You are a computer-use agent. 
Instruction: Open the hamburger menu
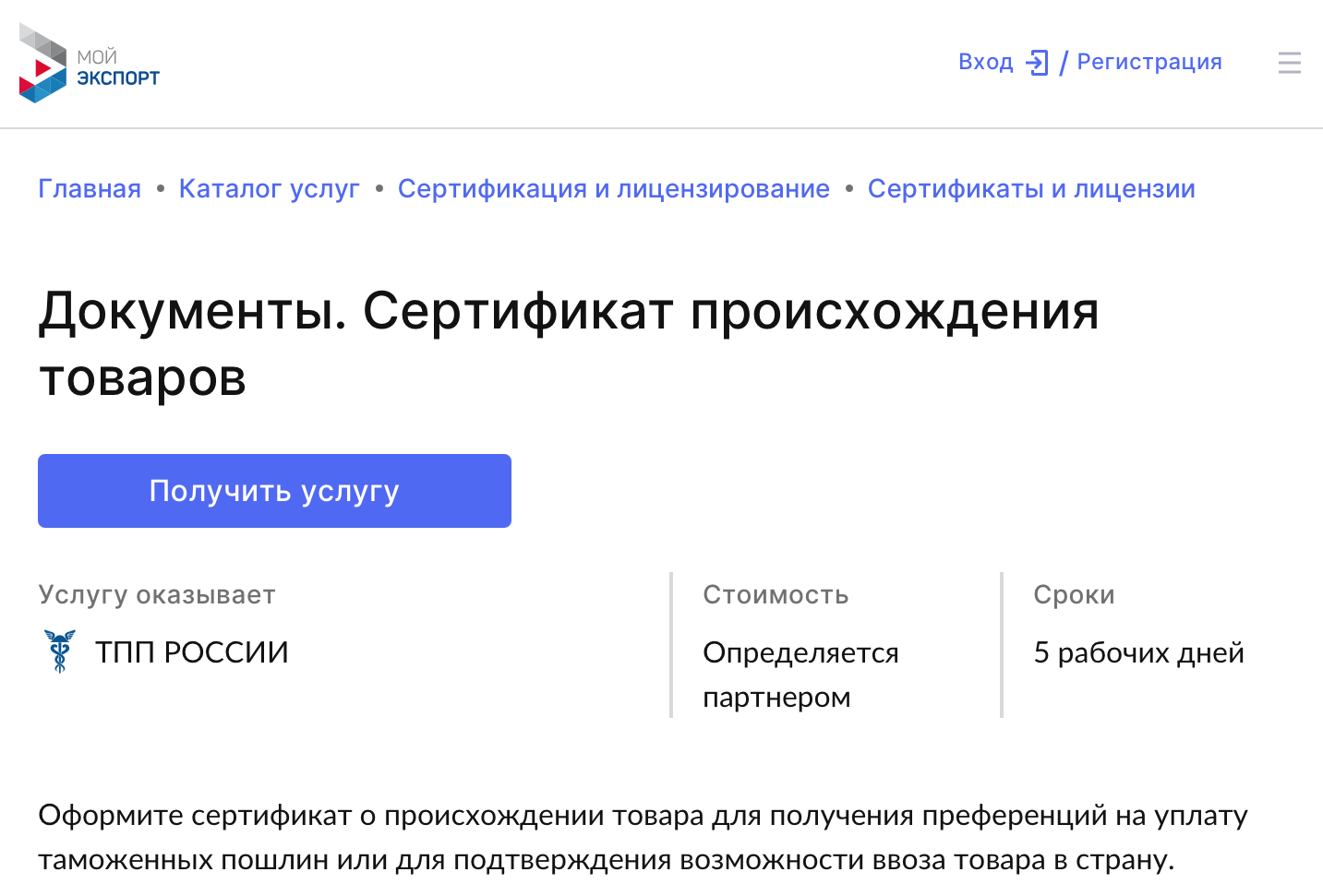tap(1290, 63)
